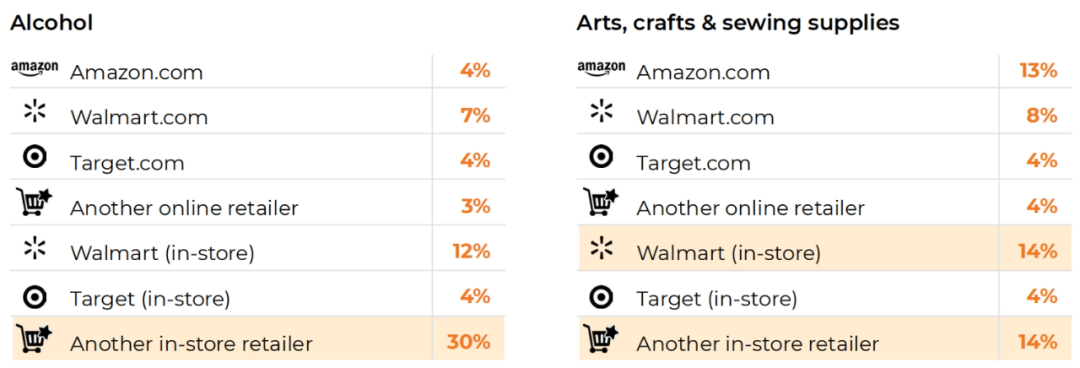Click the 12% value for Walmart (in-store)
1080x368 pixels.
tap(471, 252)
